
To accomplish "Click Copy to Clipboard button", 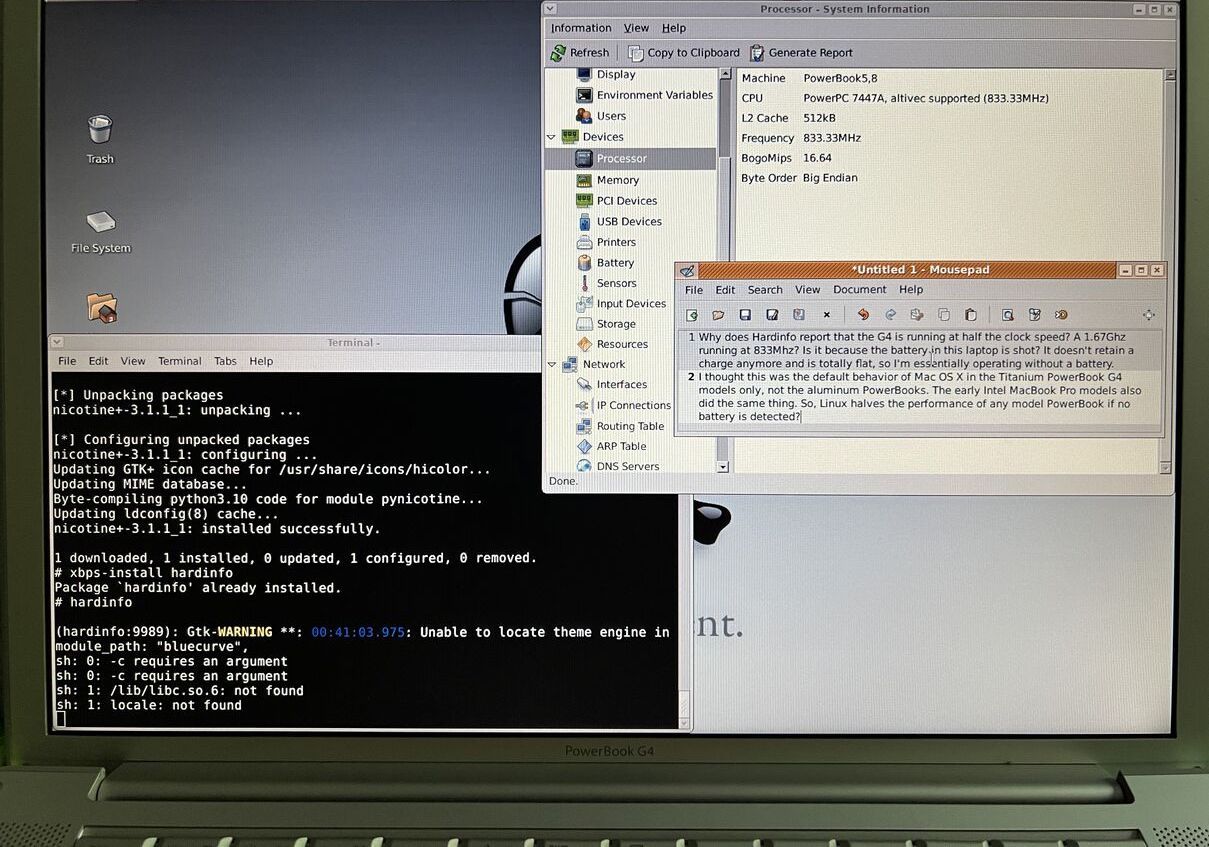I will [x=684, y=53].
